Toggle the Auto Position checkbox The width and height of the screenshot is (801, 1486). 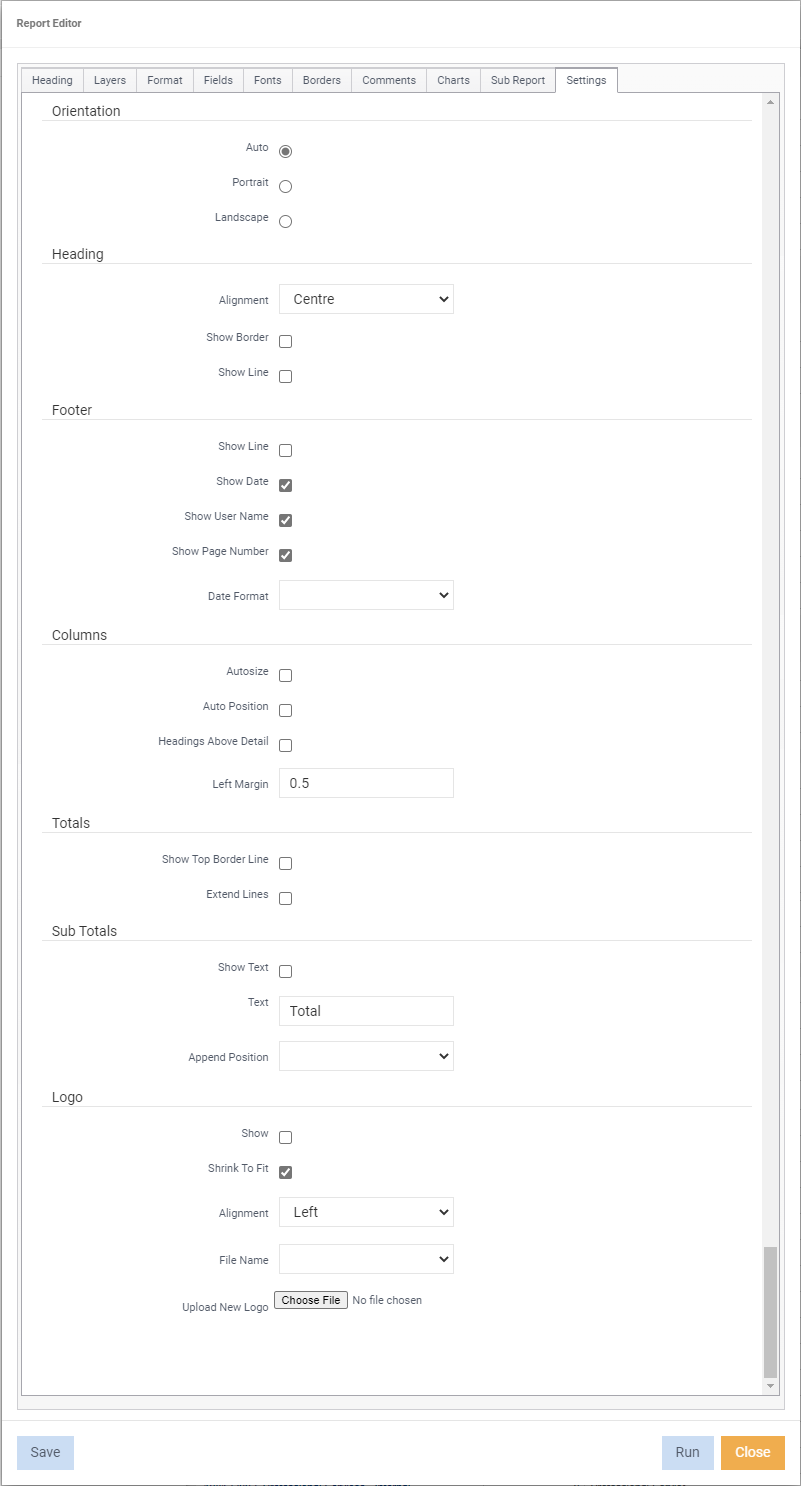pyautogui.click(x=285, y=709)
